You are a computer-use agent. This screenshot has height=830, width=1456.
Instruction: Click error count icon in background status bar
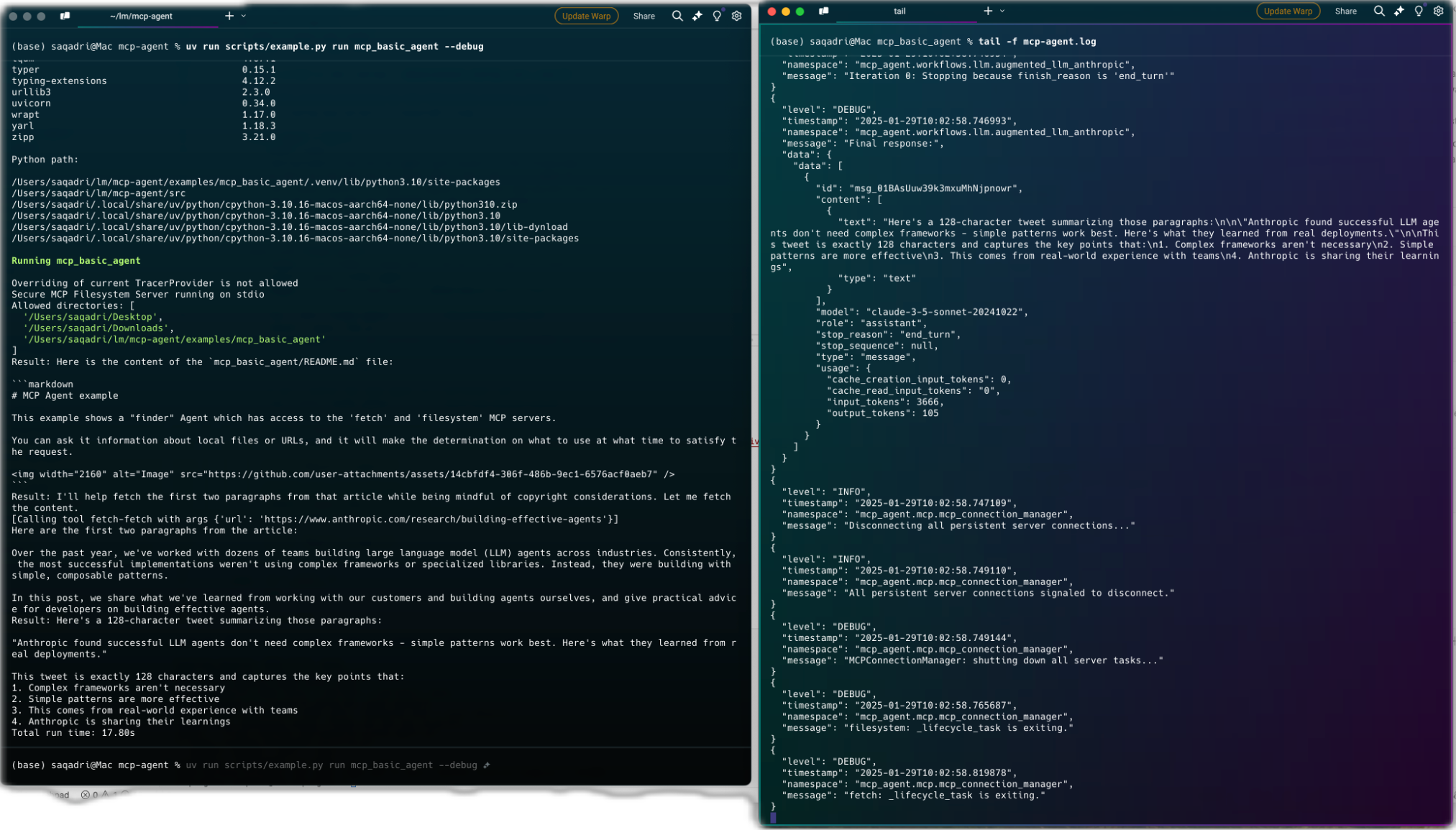click(86, 795)
